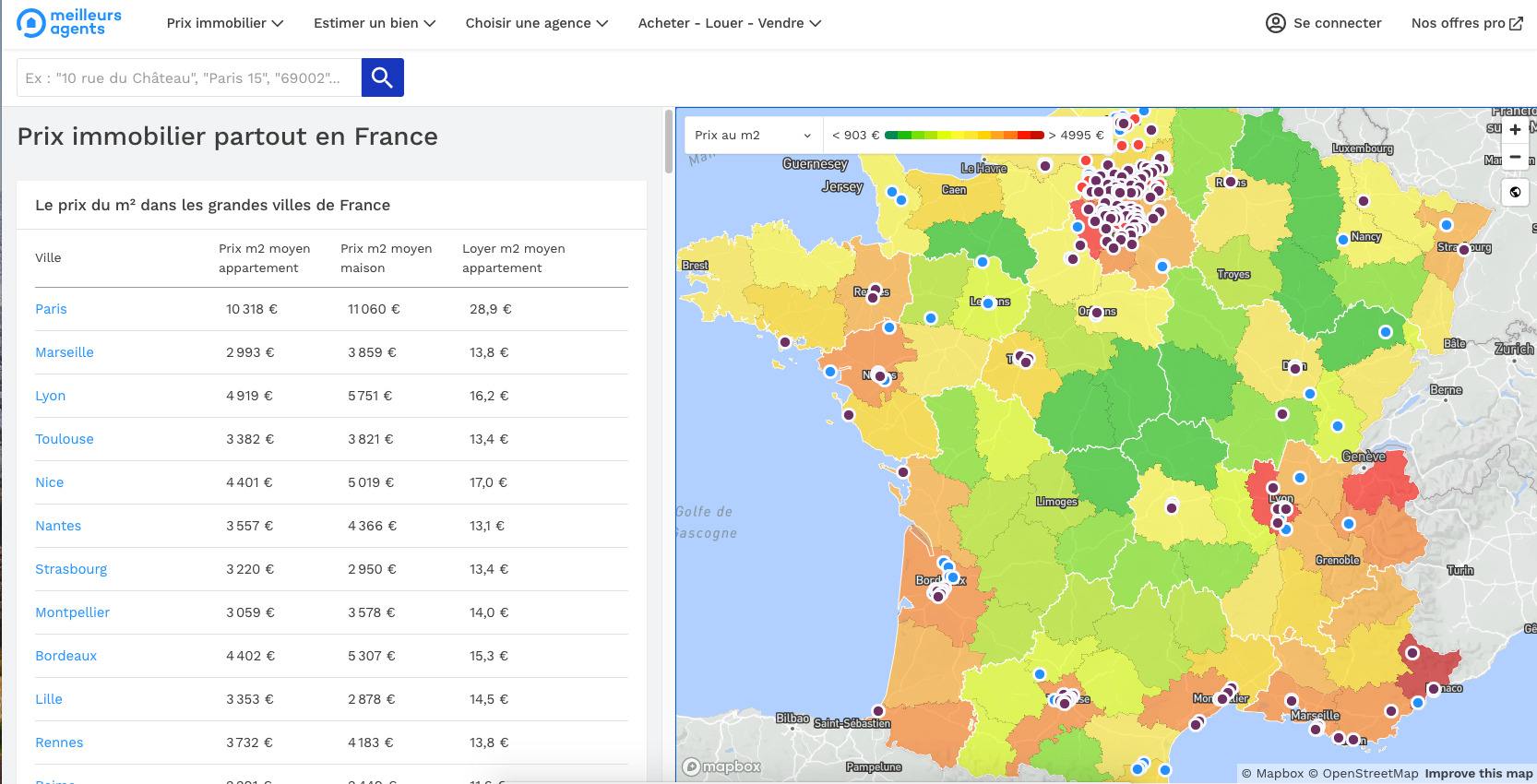Click the user account icon
This screenshot has height=784, width=1537.
tap(1275, 23)
